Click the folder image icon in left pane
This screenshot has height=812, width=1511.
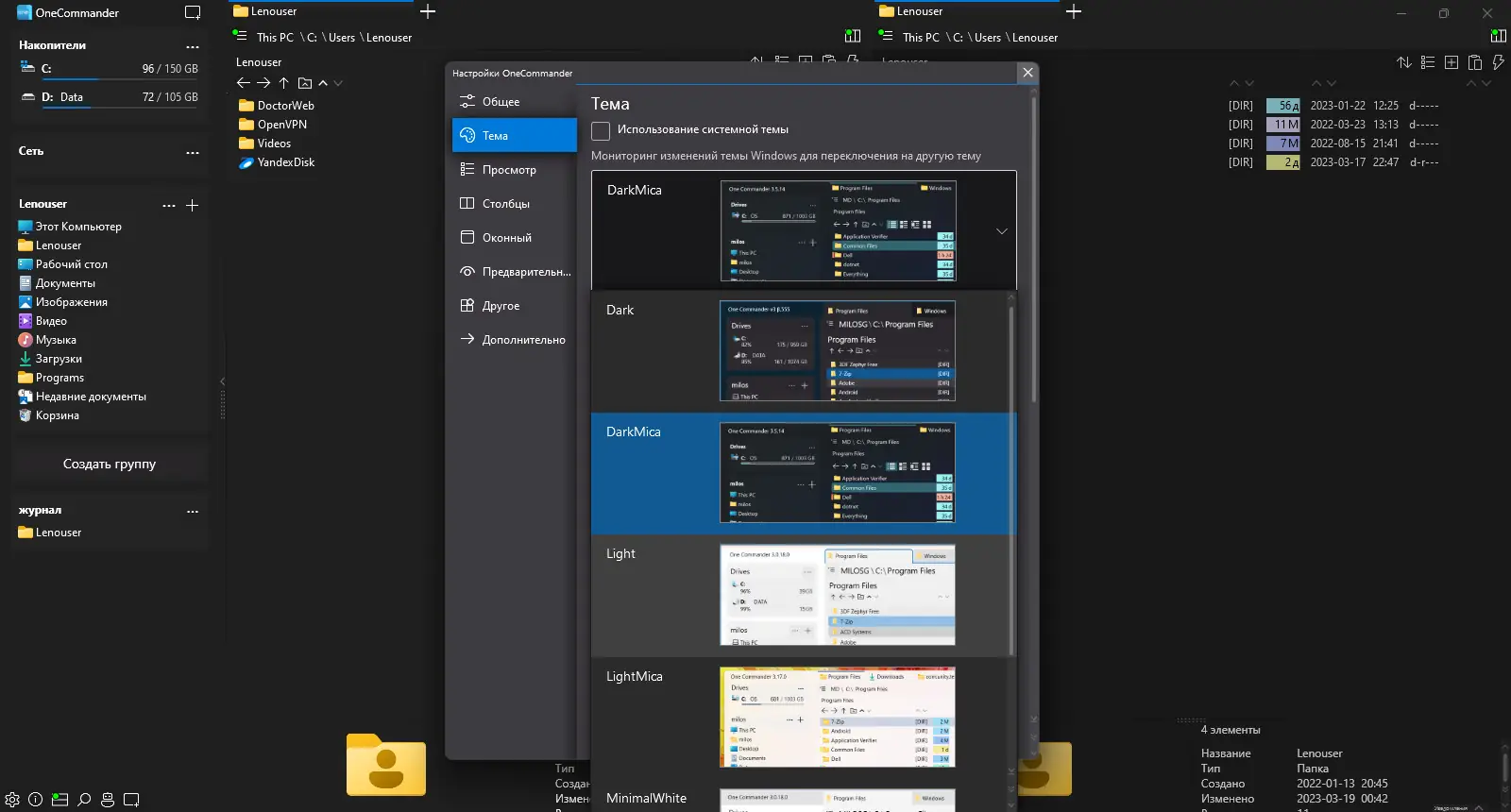(304, 83)
